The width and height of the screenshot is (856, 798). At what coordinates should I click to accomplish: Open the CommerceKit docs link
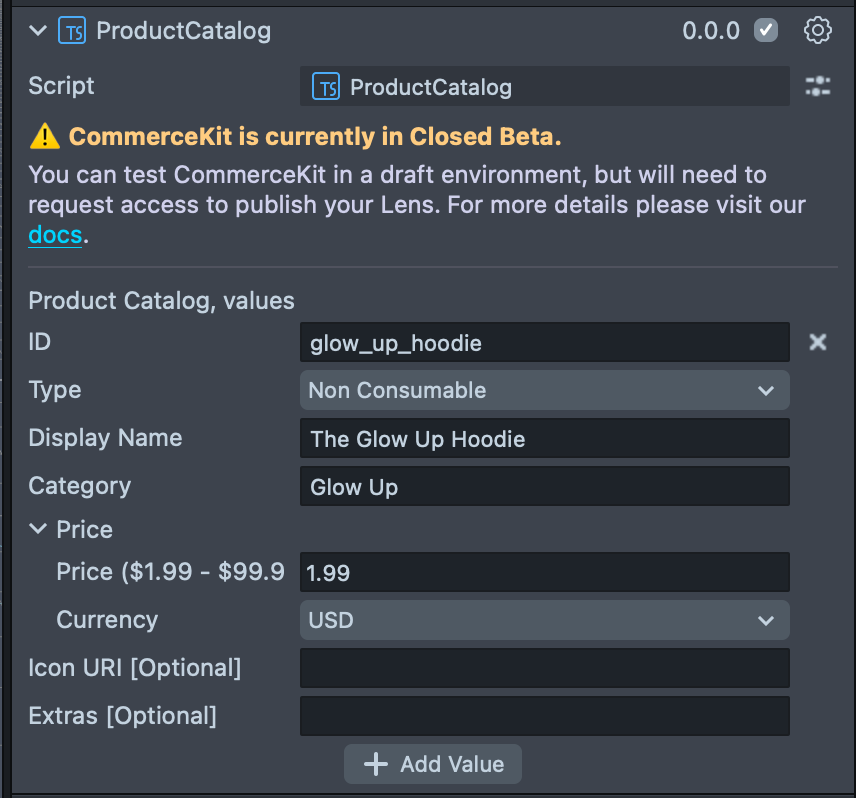55,237
